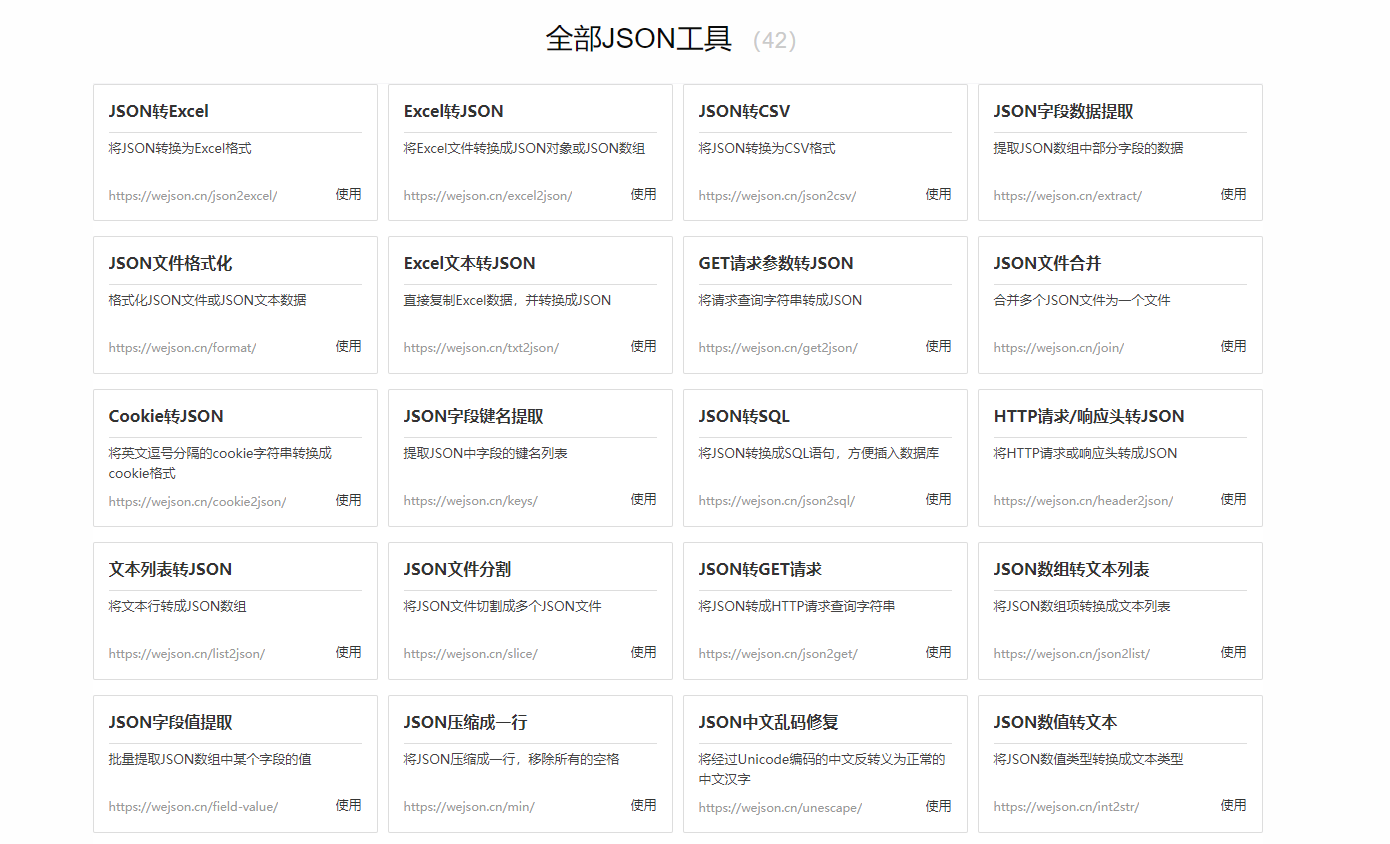
Task: Click 使用 on the JSON转Excel tool
Action: (x=348, y=195)
